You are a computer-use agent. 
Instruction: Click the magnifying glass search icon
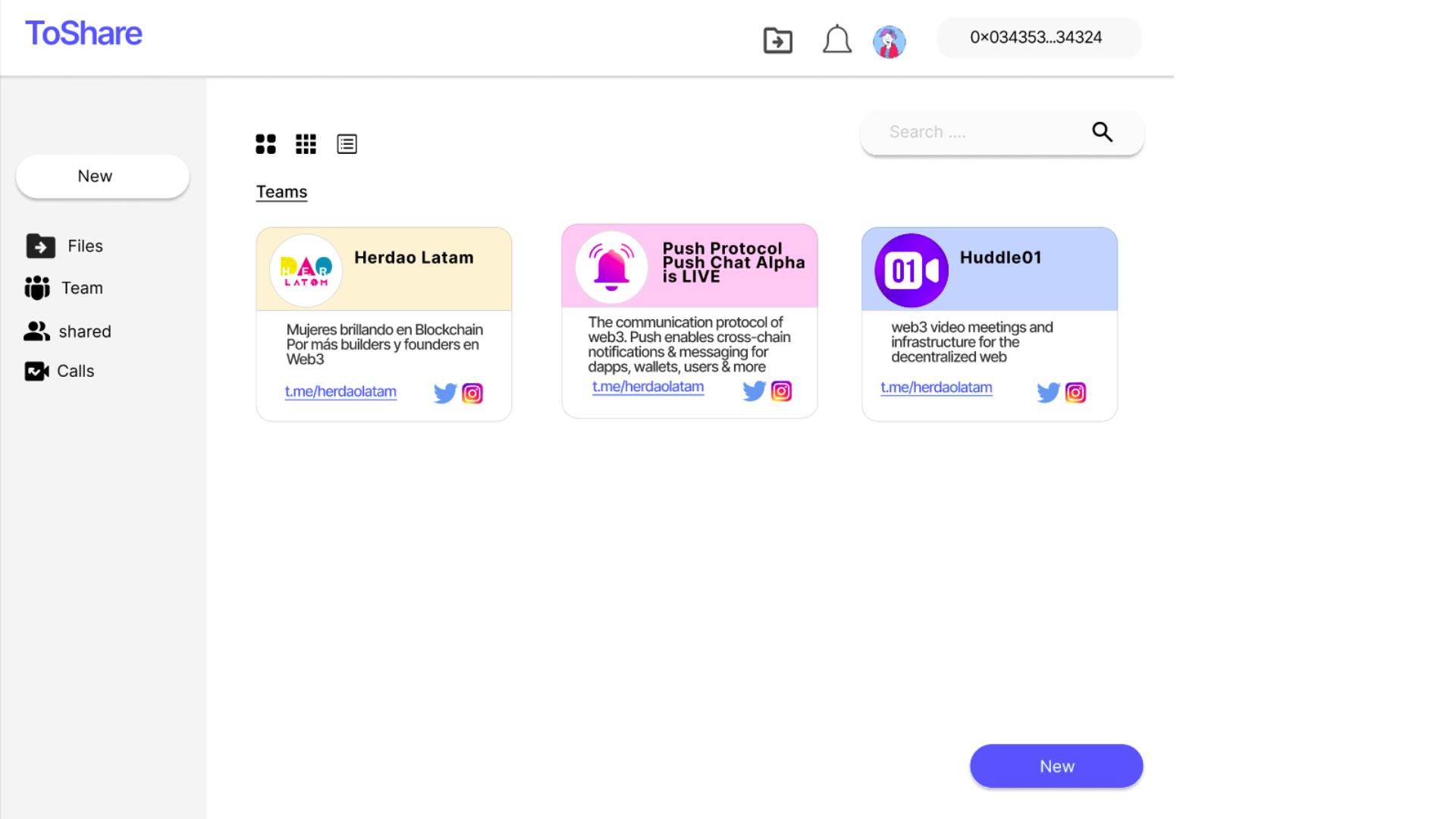point(1102,132)
